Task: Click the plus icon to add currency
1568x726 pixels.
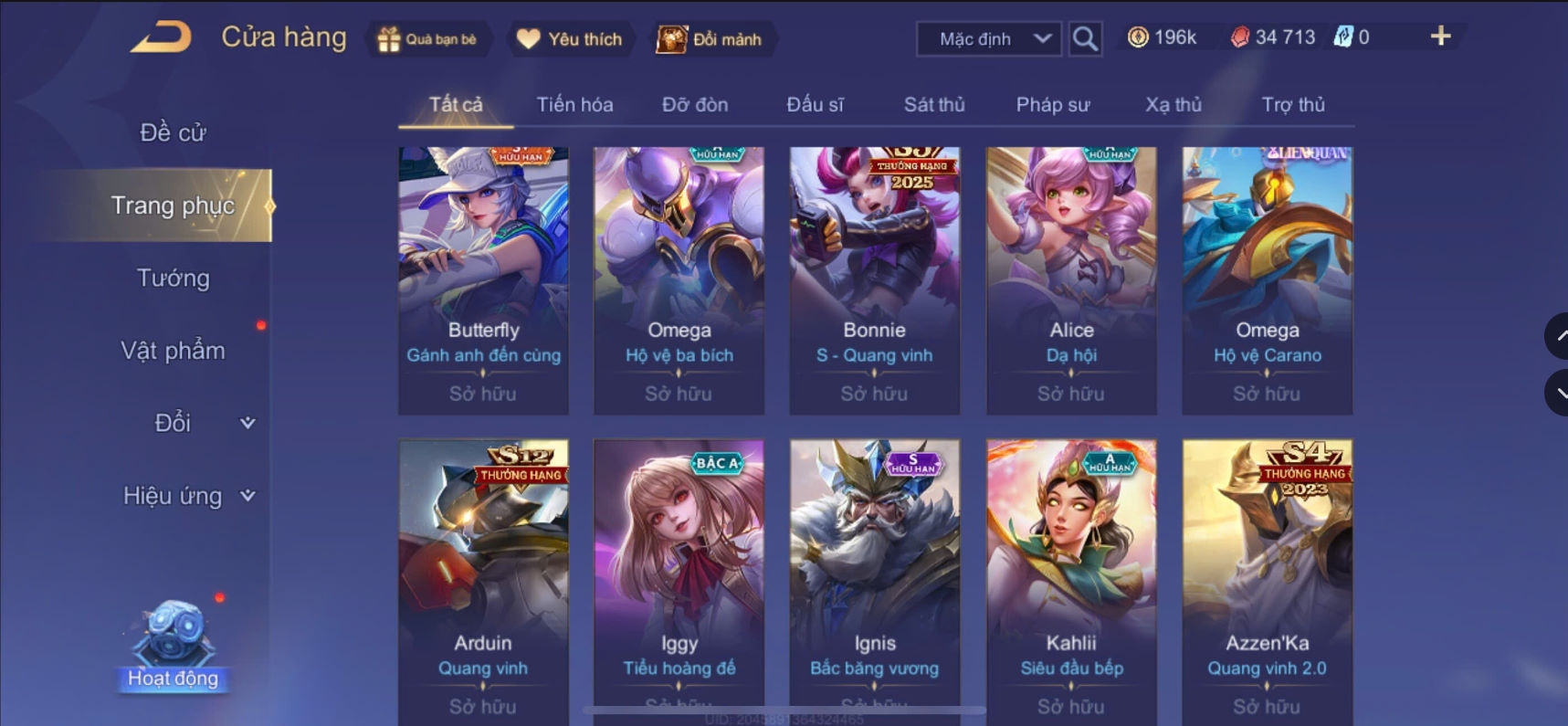Action: pos(1440,37)
